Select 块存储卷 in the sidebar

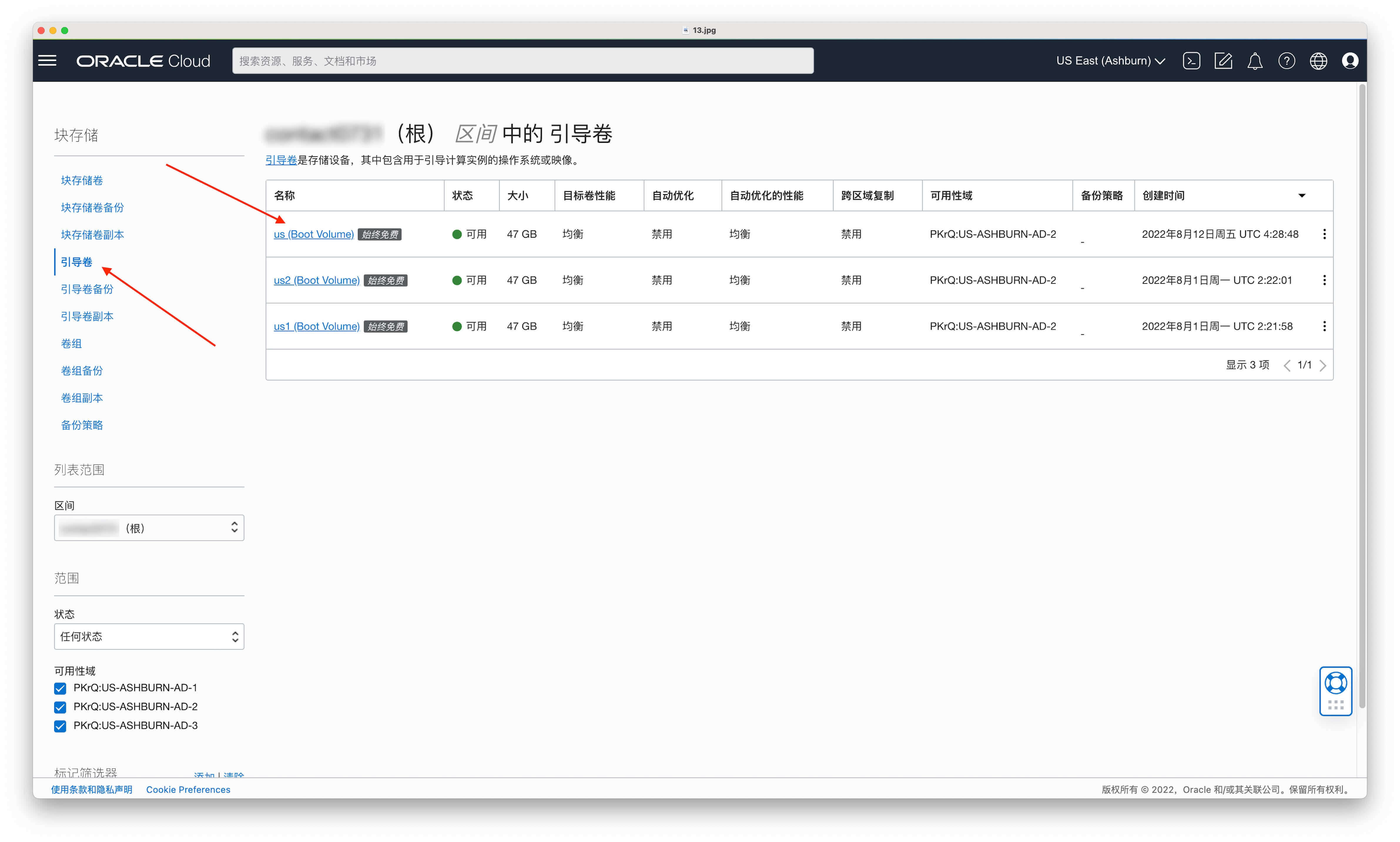[x=82, y=180]
